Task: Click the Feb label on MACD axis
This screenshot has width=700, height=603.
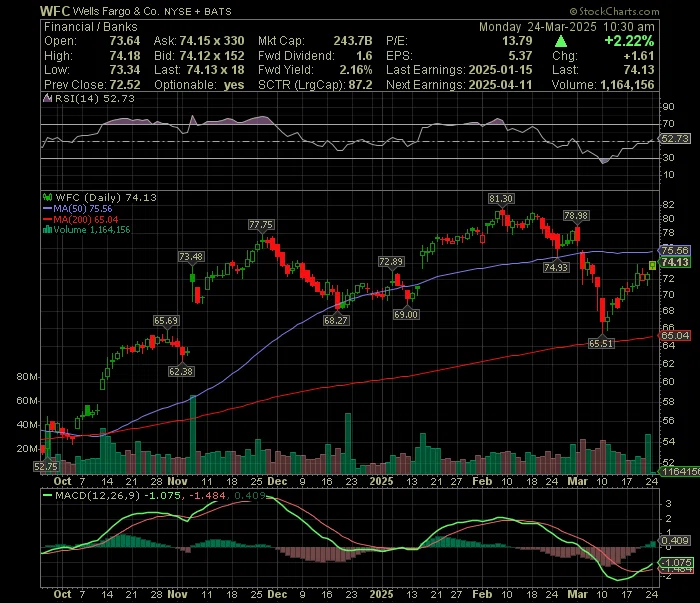Action: [x=482, y=595]
